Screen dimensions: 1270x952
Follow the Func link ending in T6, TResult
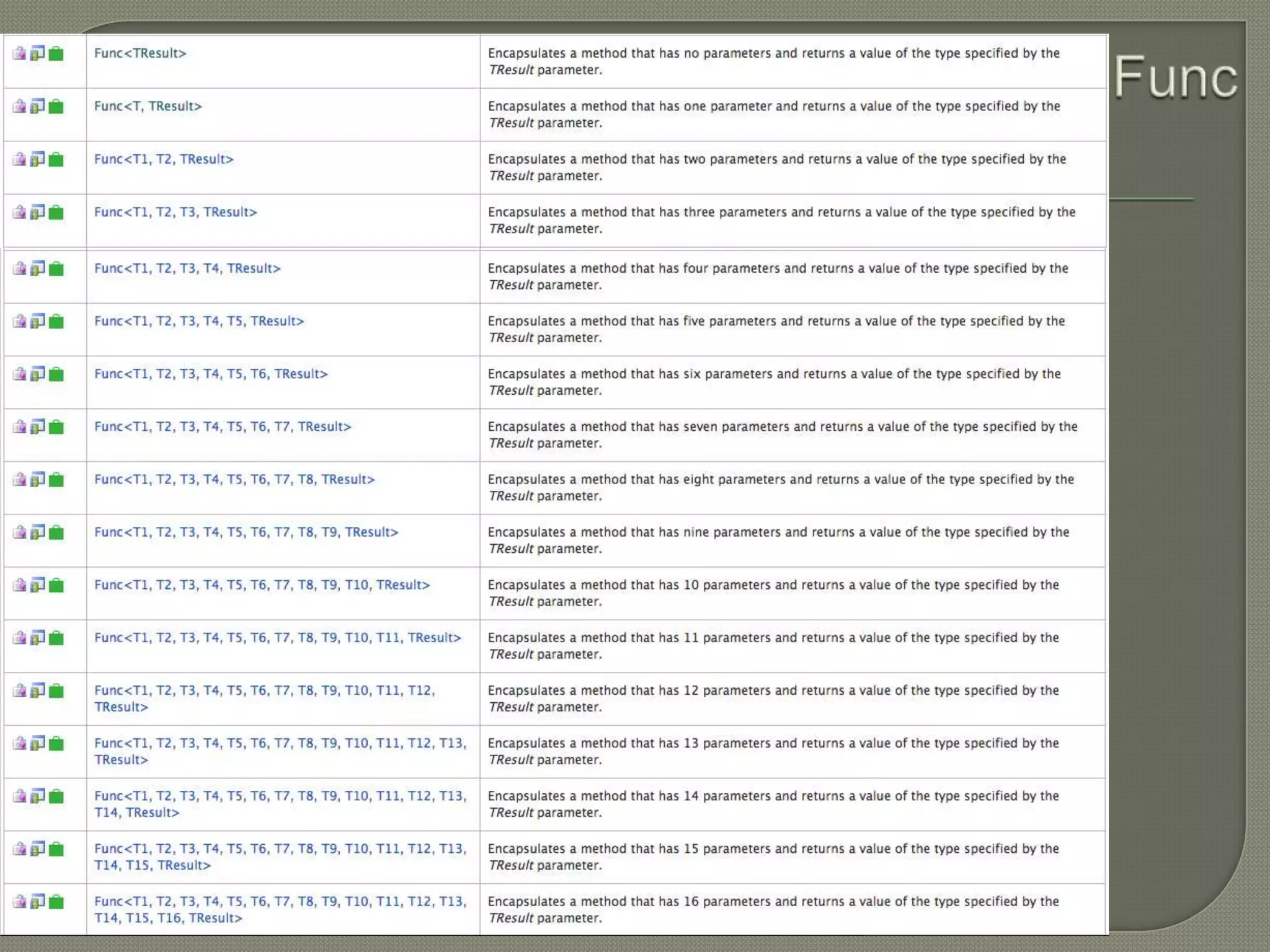211,374
